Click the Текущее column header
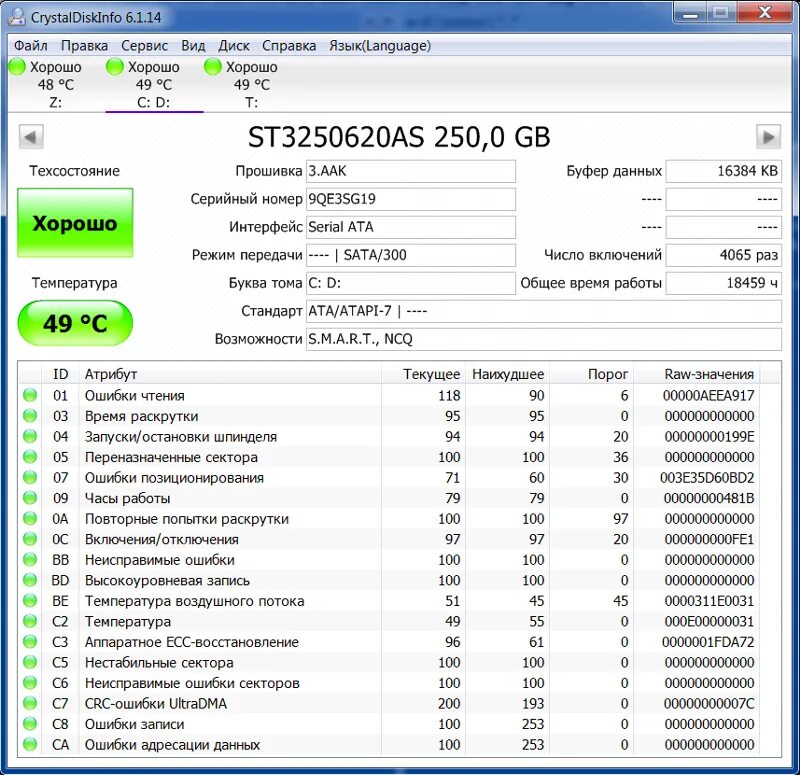Viewport: 800px width, 775px height. 423,374
